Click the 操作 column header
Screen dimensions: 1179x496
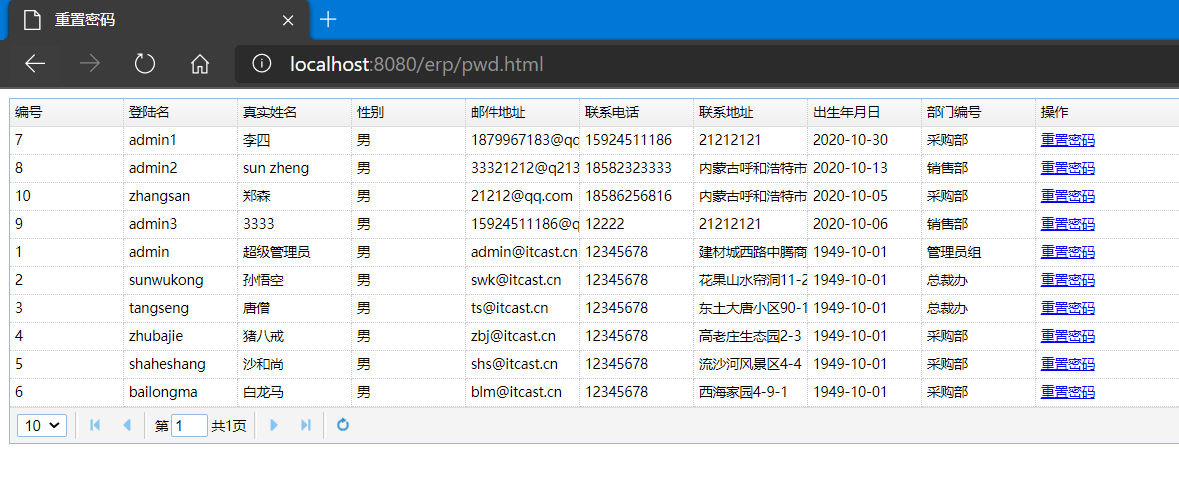pyautogui.click(x=1107, y=113)
